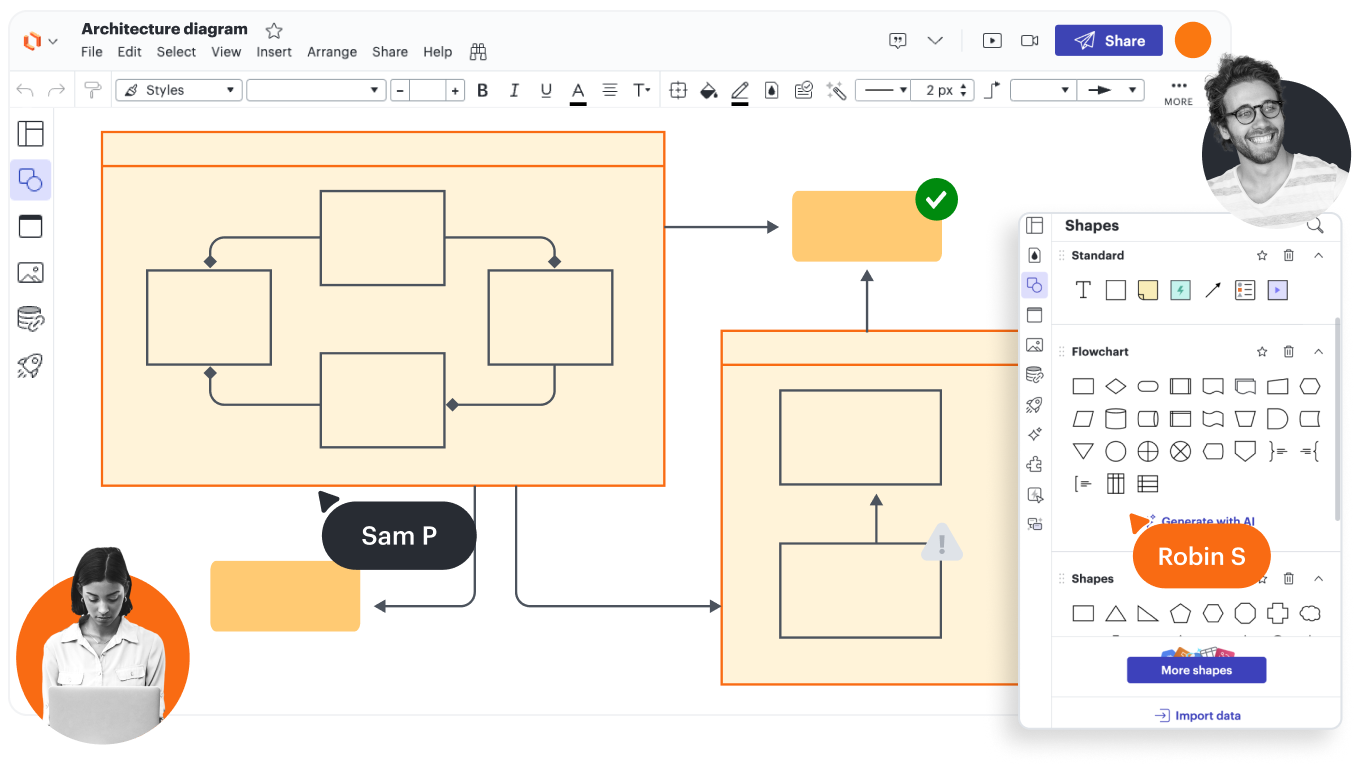
Task: Click the More shapes button
Action: (x=1196, y=670)
